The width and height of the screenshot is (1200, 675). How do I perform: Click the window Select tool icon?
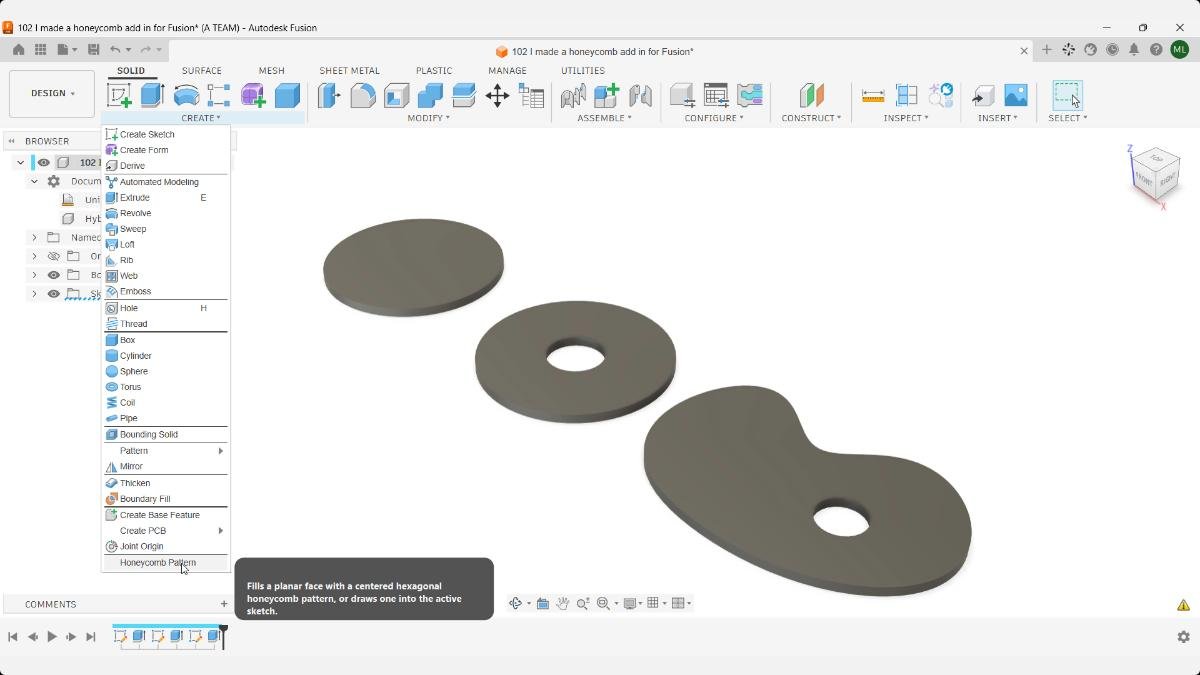(1067, 95)
